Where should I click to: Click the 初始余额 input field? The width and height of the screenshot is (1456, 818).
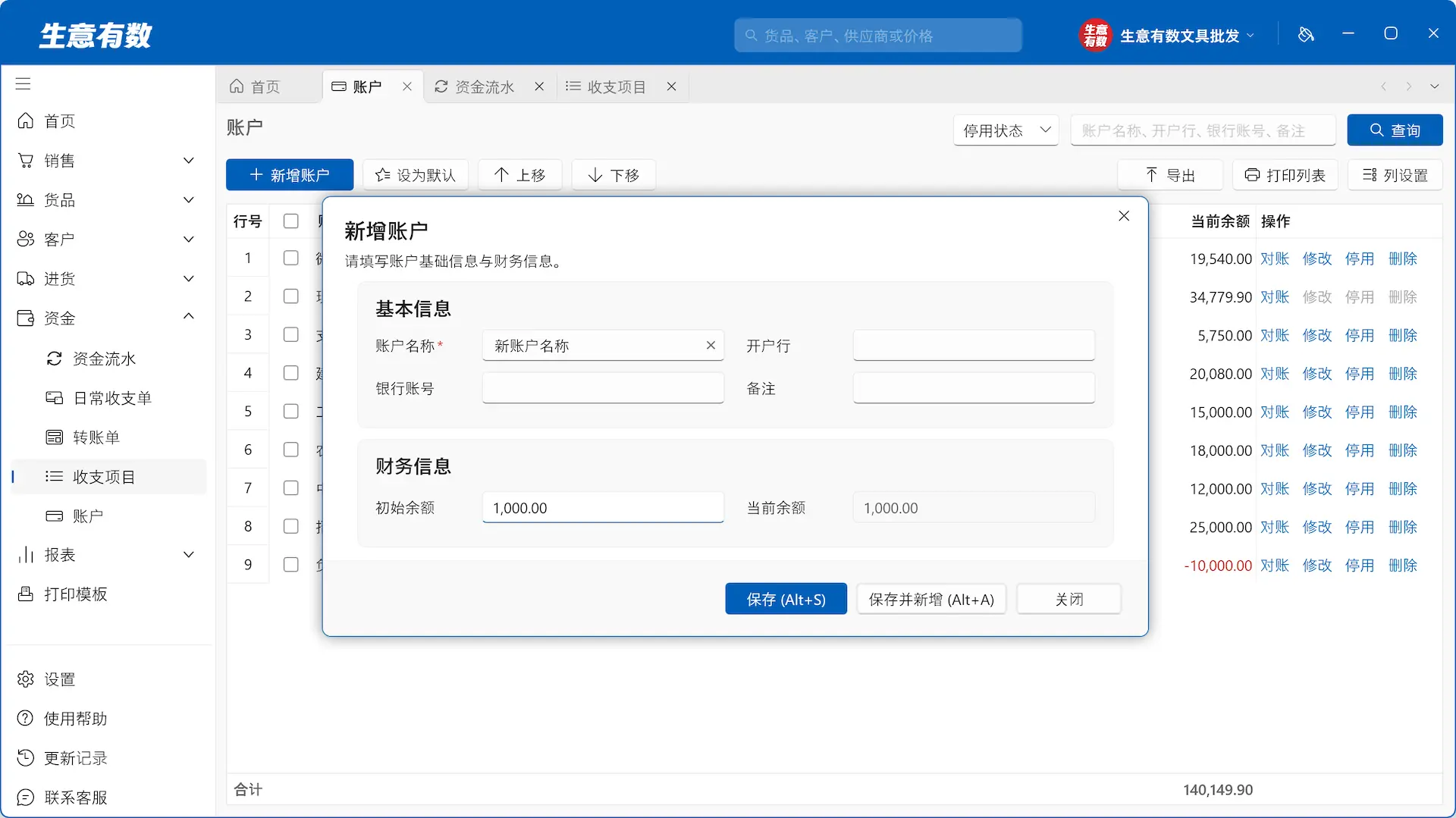click(603, 508)
